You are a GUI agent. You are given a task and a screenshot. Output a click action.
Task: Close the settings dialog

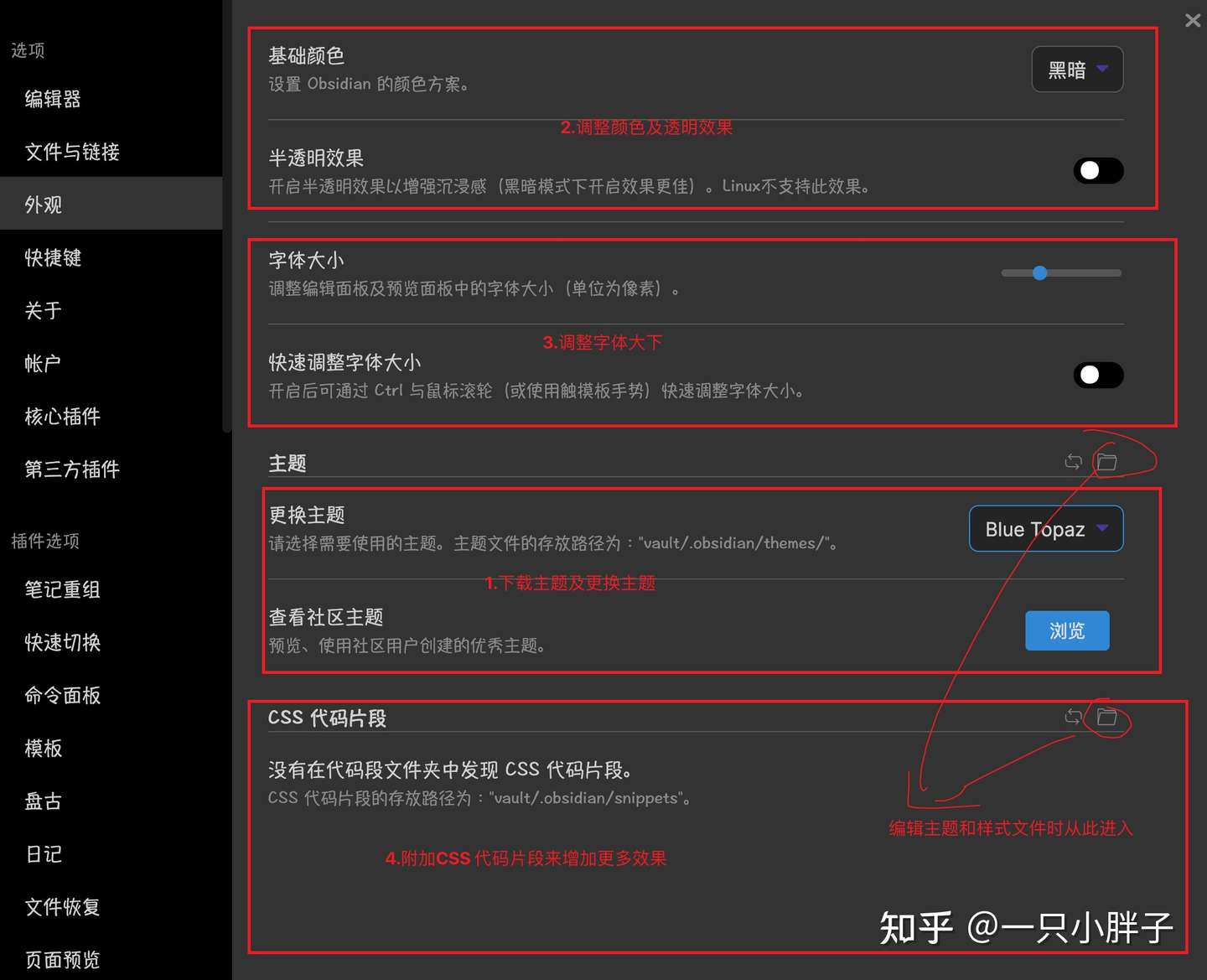click(x=1193, y=20)
